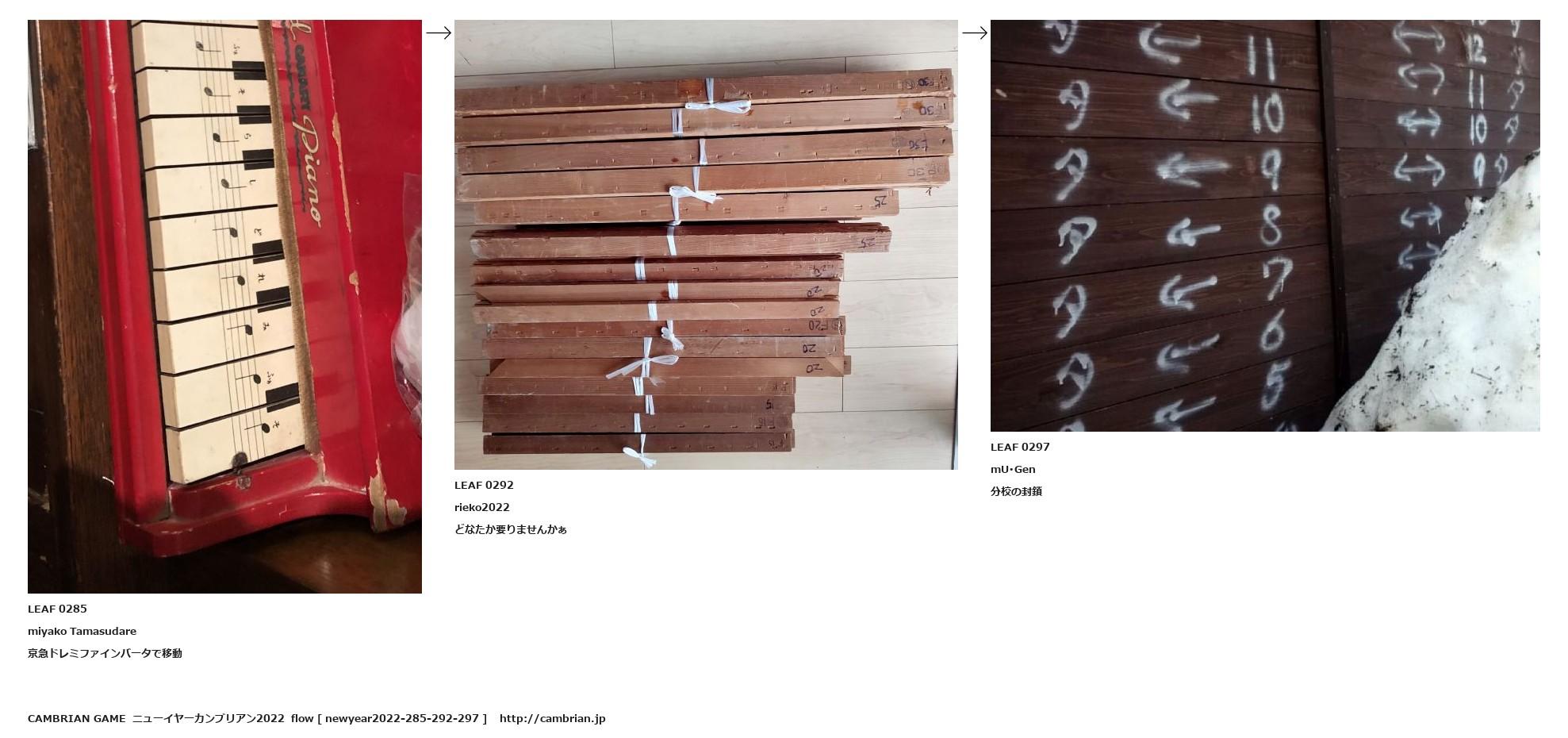Click the arrow between second and third photos

pos(975,33)
